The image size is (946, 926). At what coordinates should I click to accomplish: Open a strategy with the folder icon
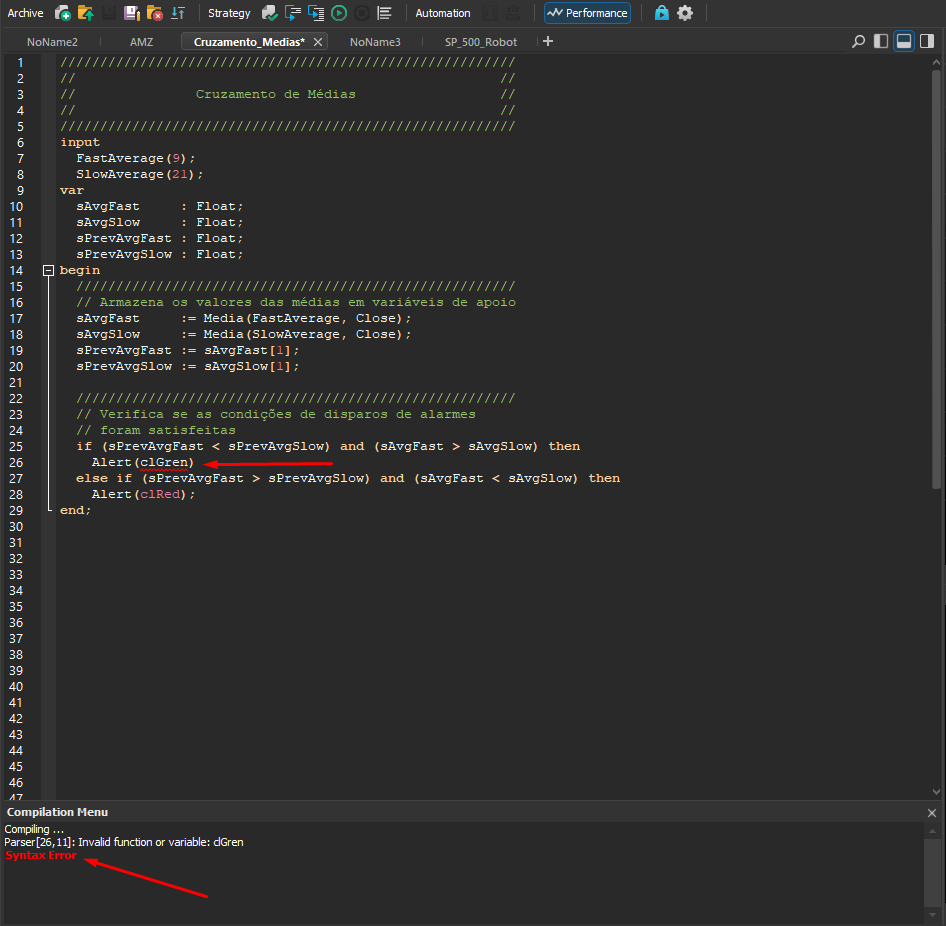(x=86, y=13)
